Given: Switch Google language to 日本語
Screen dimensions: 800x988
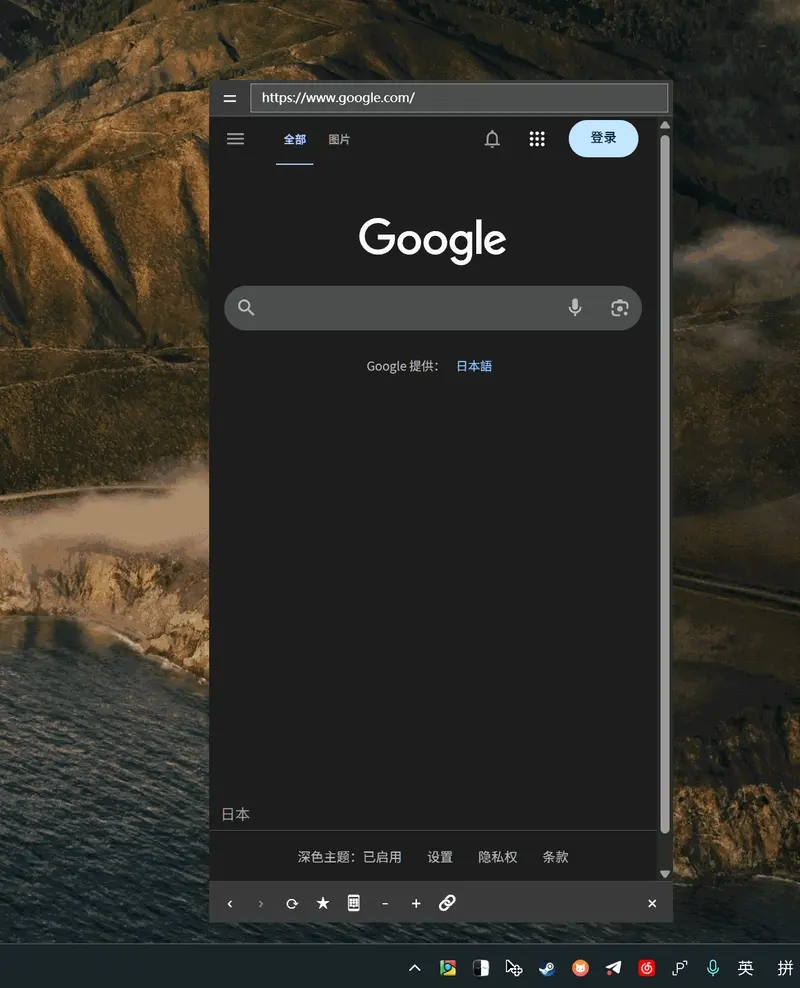Looking at the screenshot, I should click(x=474, y=366).
